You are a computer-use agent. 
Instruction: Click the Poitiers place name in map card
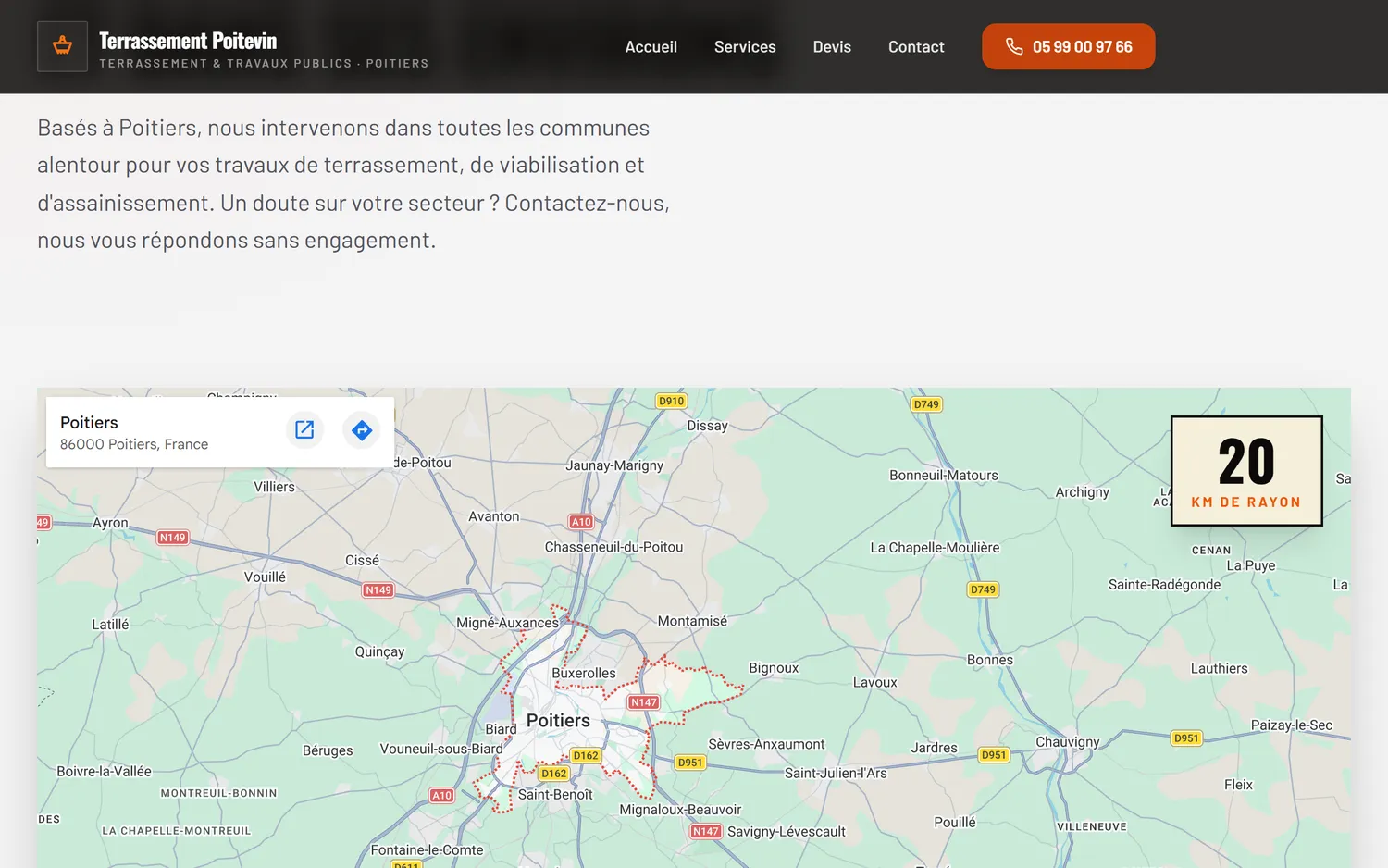(89, 422)
